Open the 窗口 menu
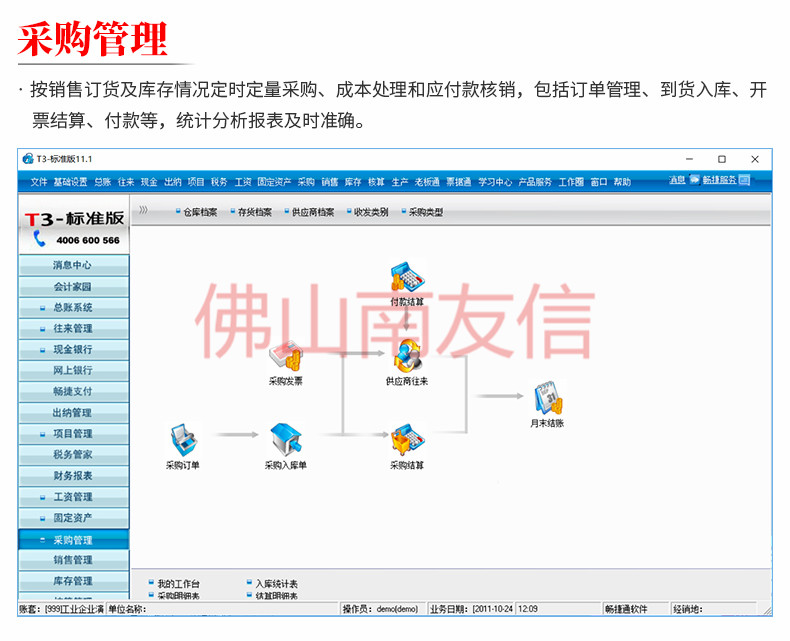This screenshot has height=641, width=790. (599, 182)
